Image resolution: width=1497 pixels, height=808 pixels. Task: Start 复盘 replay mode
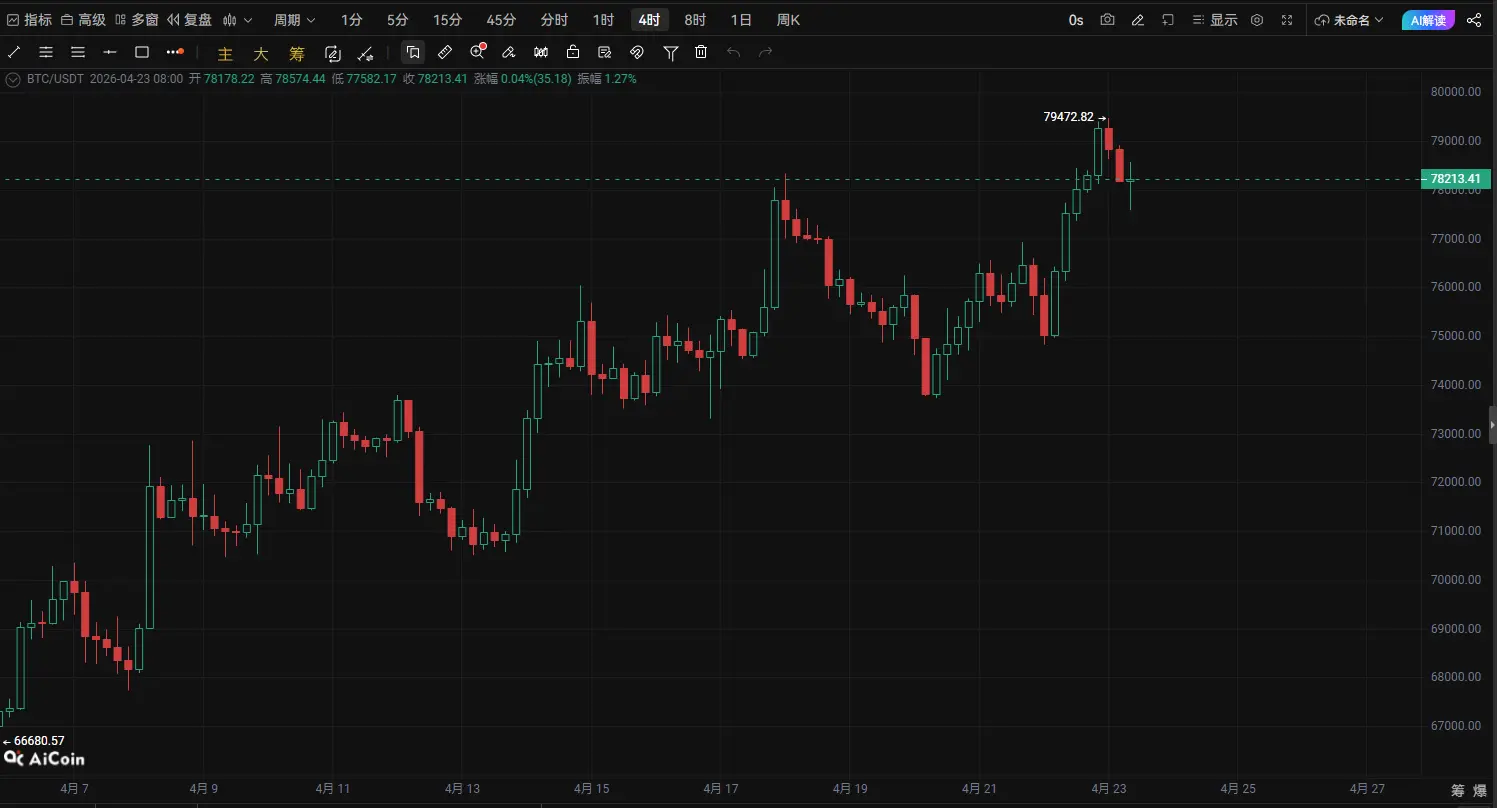pyautogui.click(x=189, y=20)
